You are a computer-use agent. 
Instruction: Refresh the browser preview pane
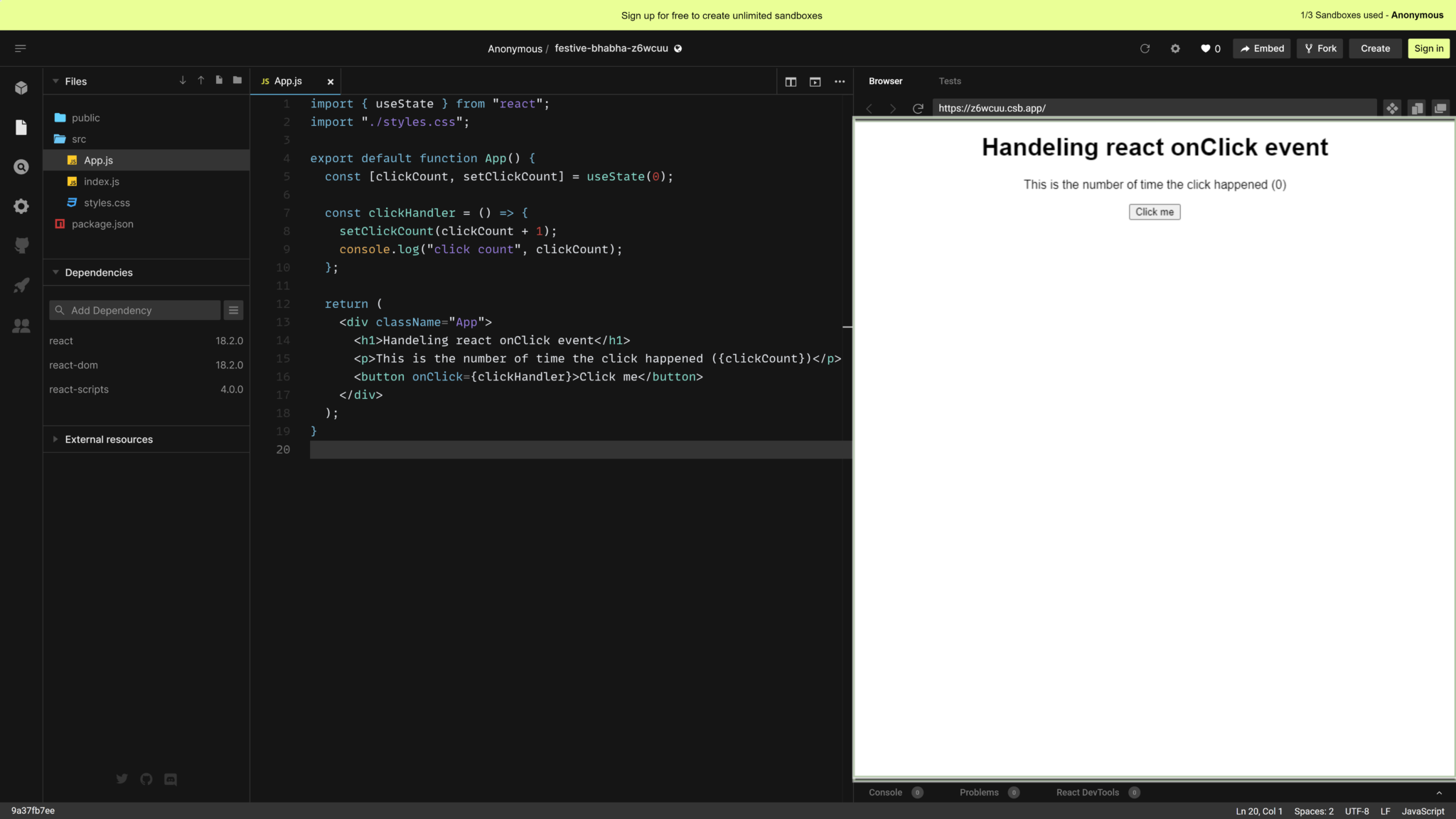[x=917, y=108]
